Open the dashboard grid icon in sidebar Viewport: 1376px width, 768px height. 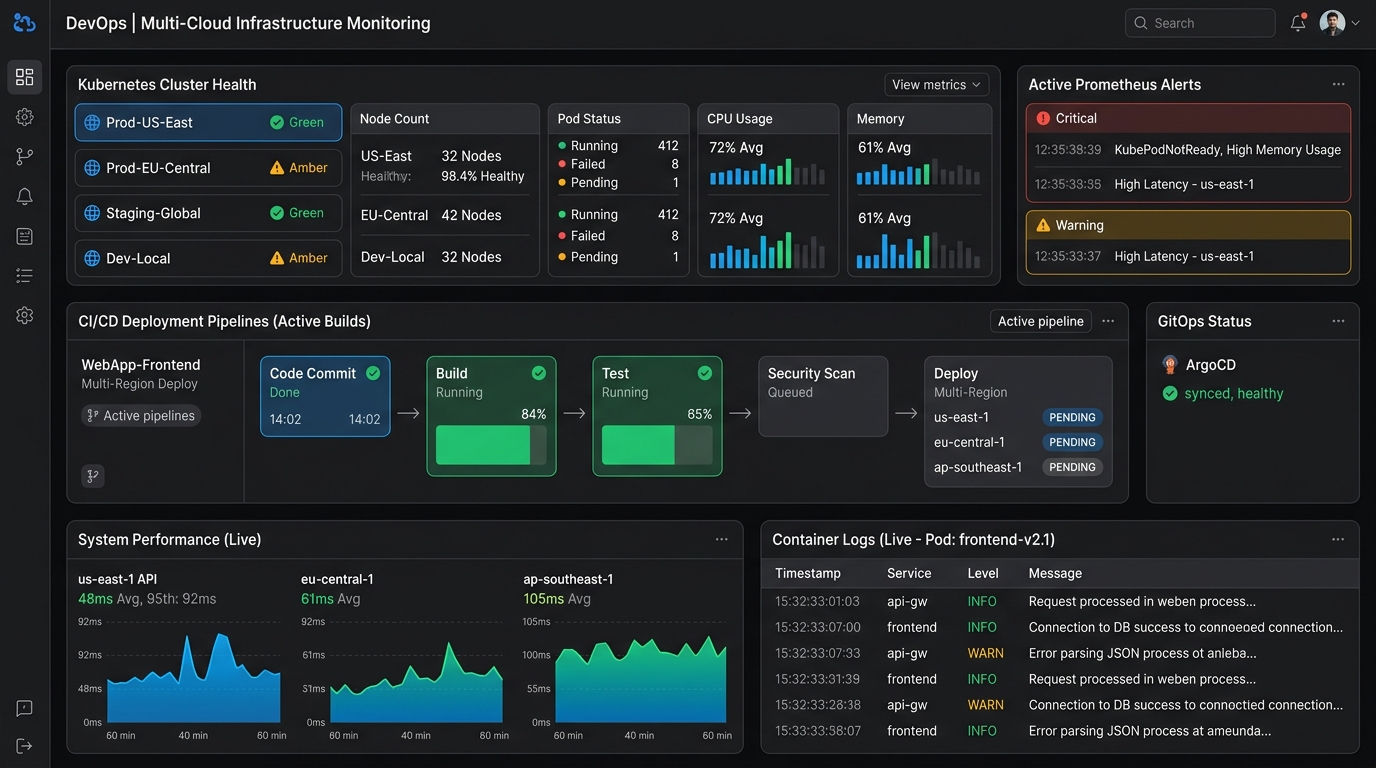(x=25, y=77)
